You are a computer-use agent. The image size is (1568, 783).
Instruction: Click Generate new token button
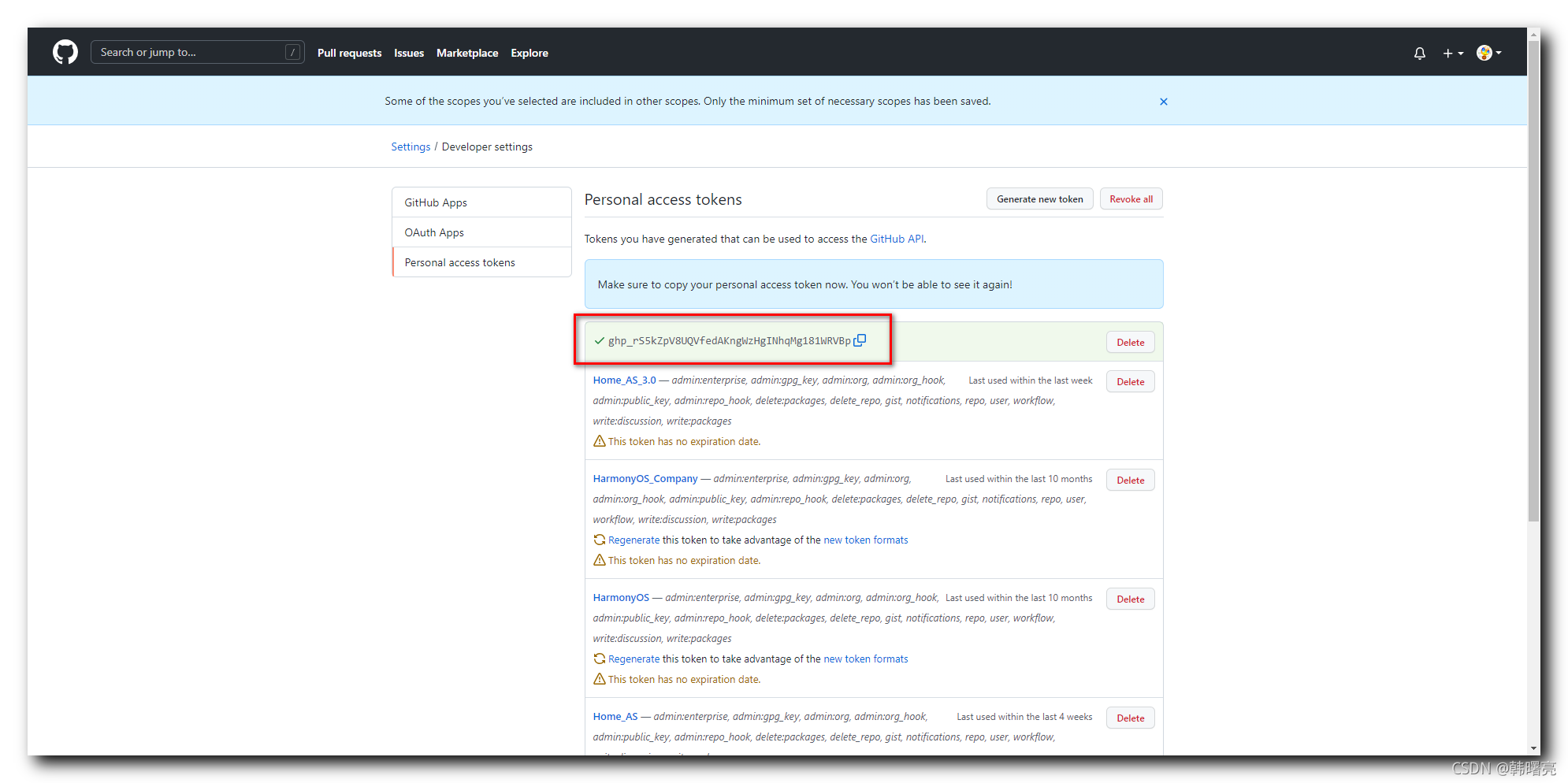tap(1039, 199)
